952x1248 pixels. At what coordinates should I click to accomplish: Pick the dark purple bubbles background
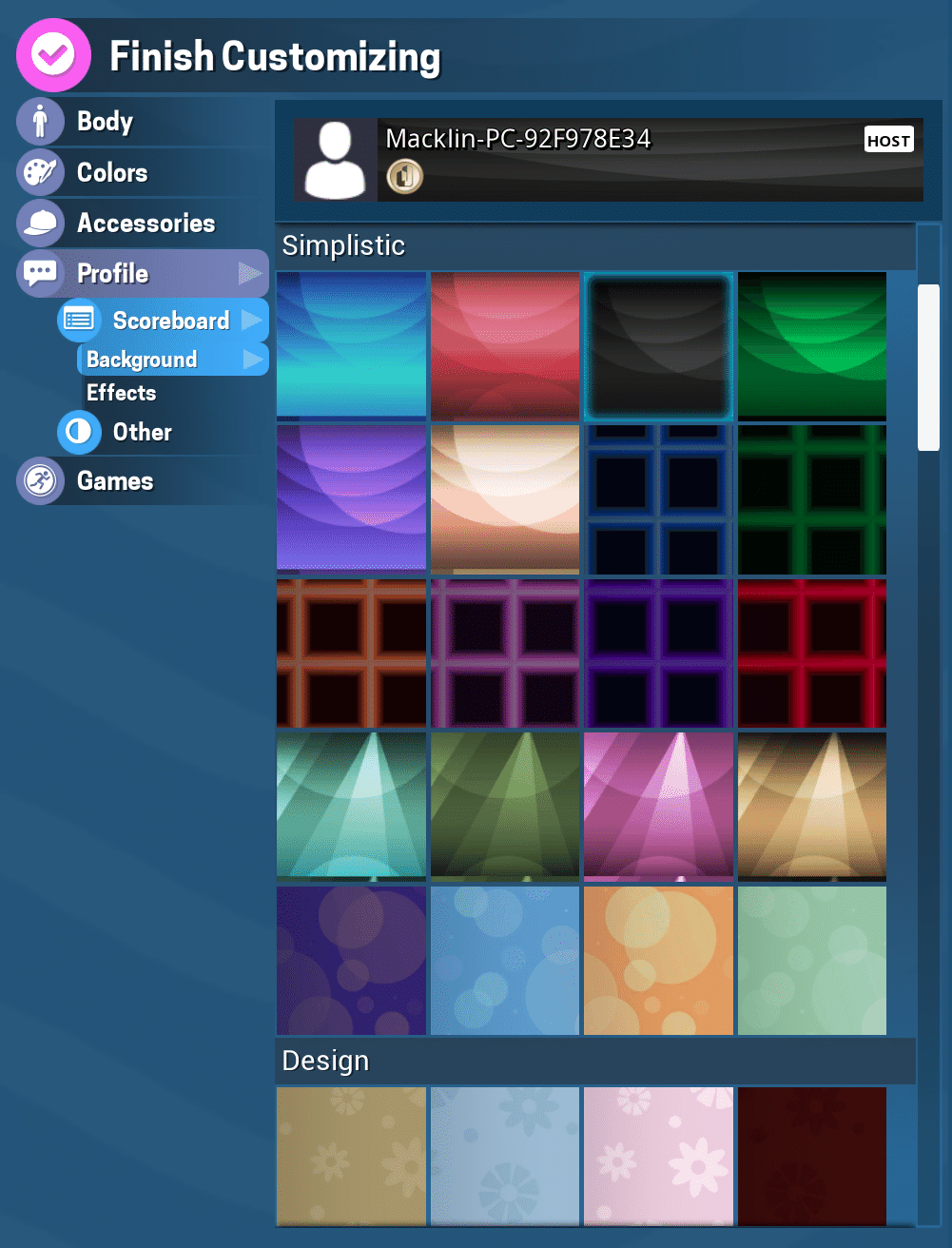click(x=352, y=961)
